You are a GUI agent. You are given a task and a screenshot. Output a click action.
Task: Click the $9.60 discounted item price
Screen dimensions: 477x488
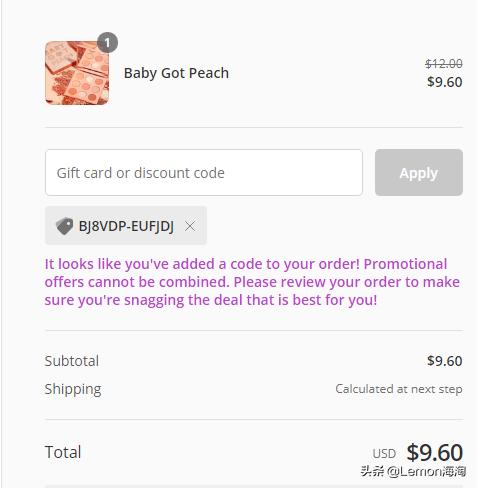tap(445, 82)
